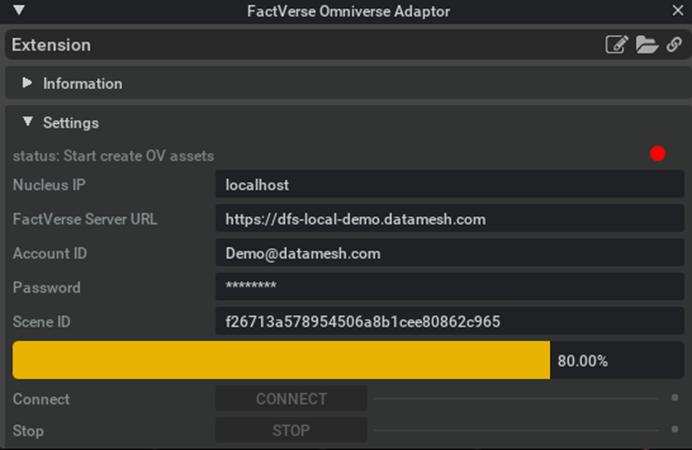Click the 'Nucleus IP' label
Screen dimensions: 692x450
coord(49,185)
